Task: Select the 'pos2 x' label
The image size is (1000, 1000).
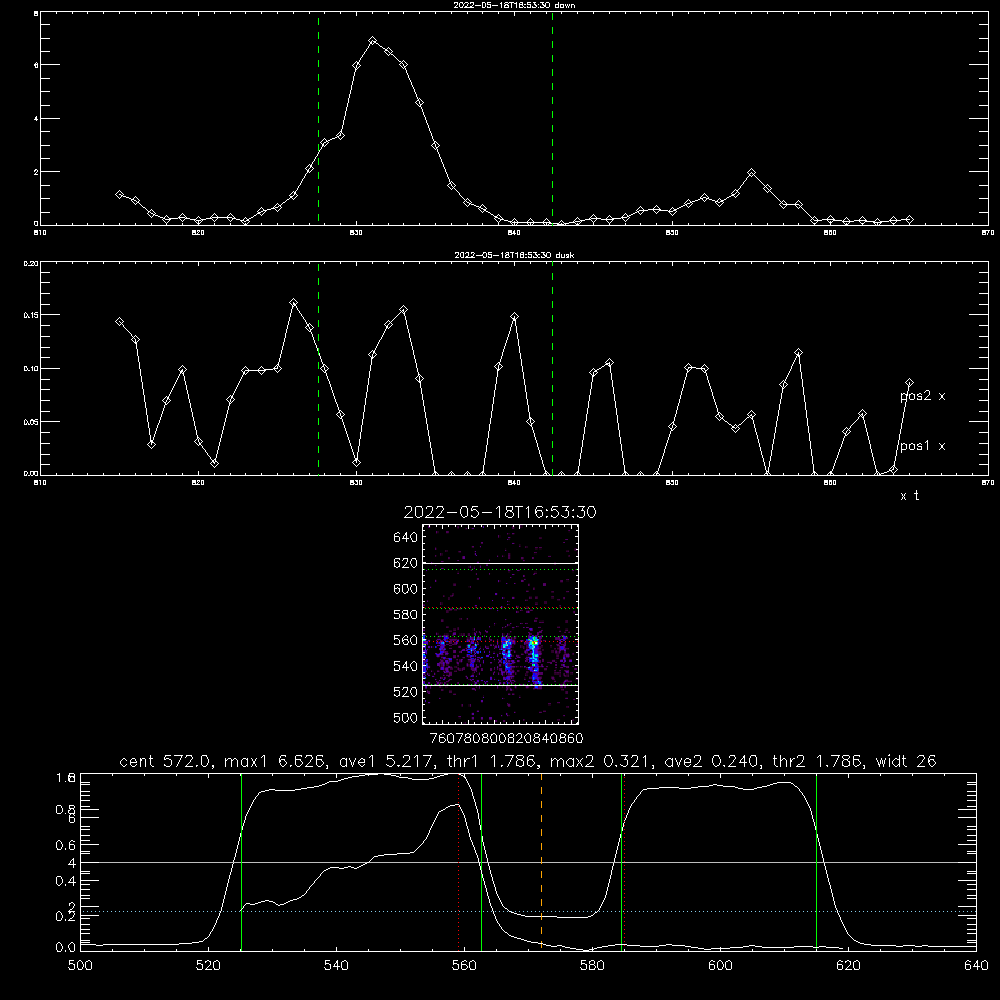Action: tap(922, 396)
